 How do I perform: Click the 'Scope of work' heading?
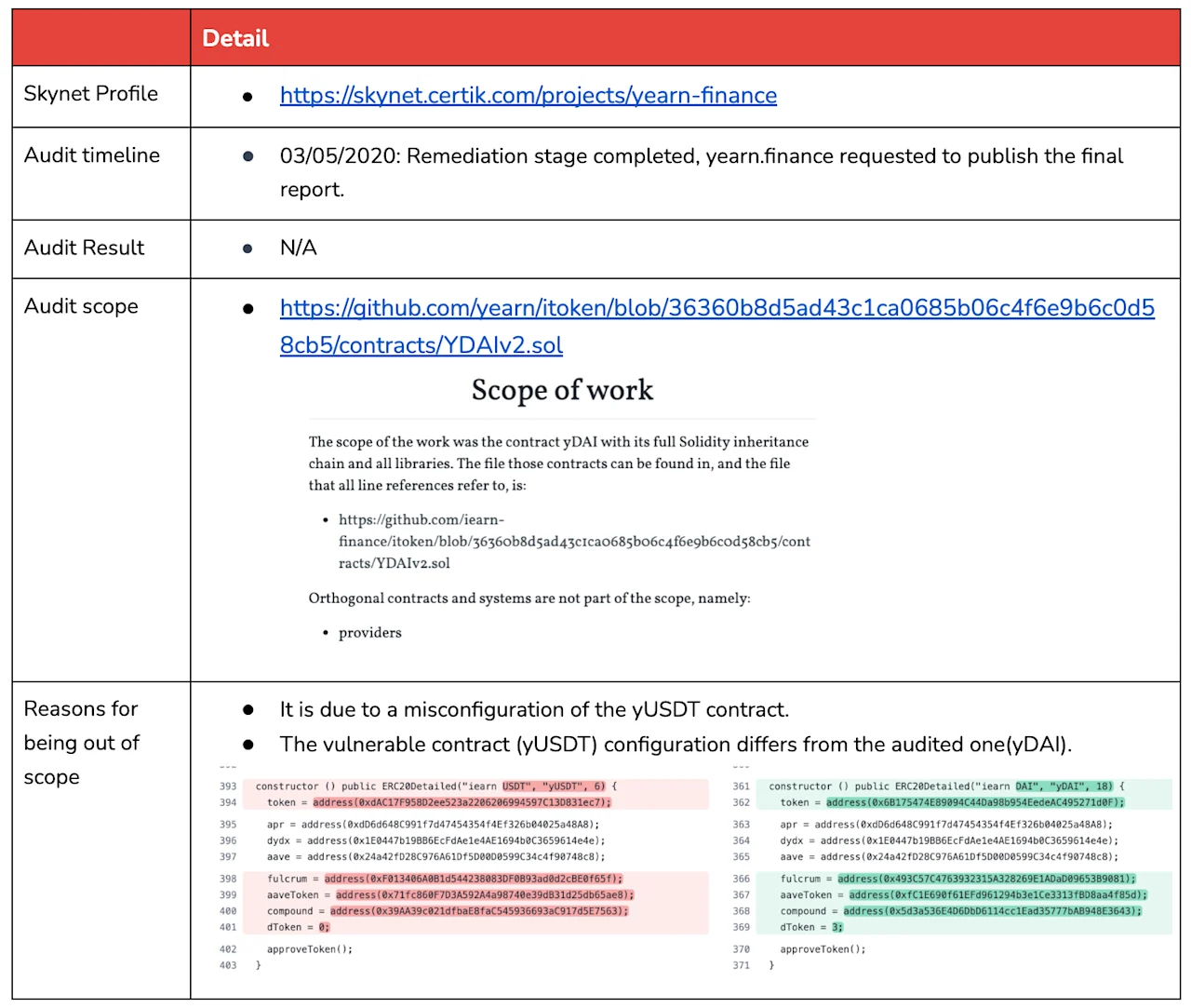tap(562, 389)
